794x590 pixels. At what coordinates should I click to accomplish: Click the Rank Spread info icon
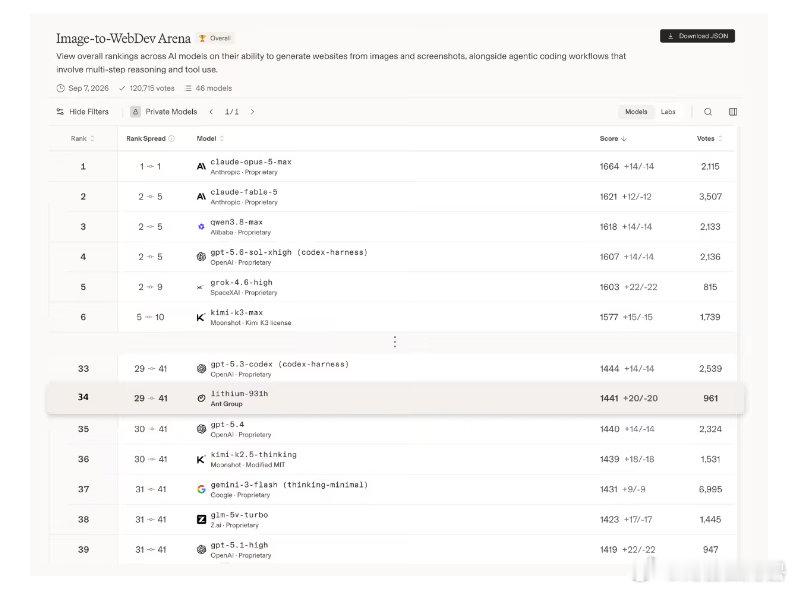(172, 139)
